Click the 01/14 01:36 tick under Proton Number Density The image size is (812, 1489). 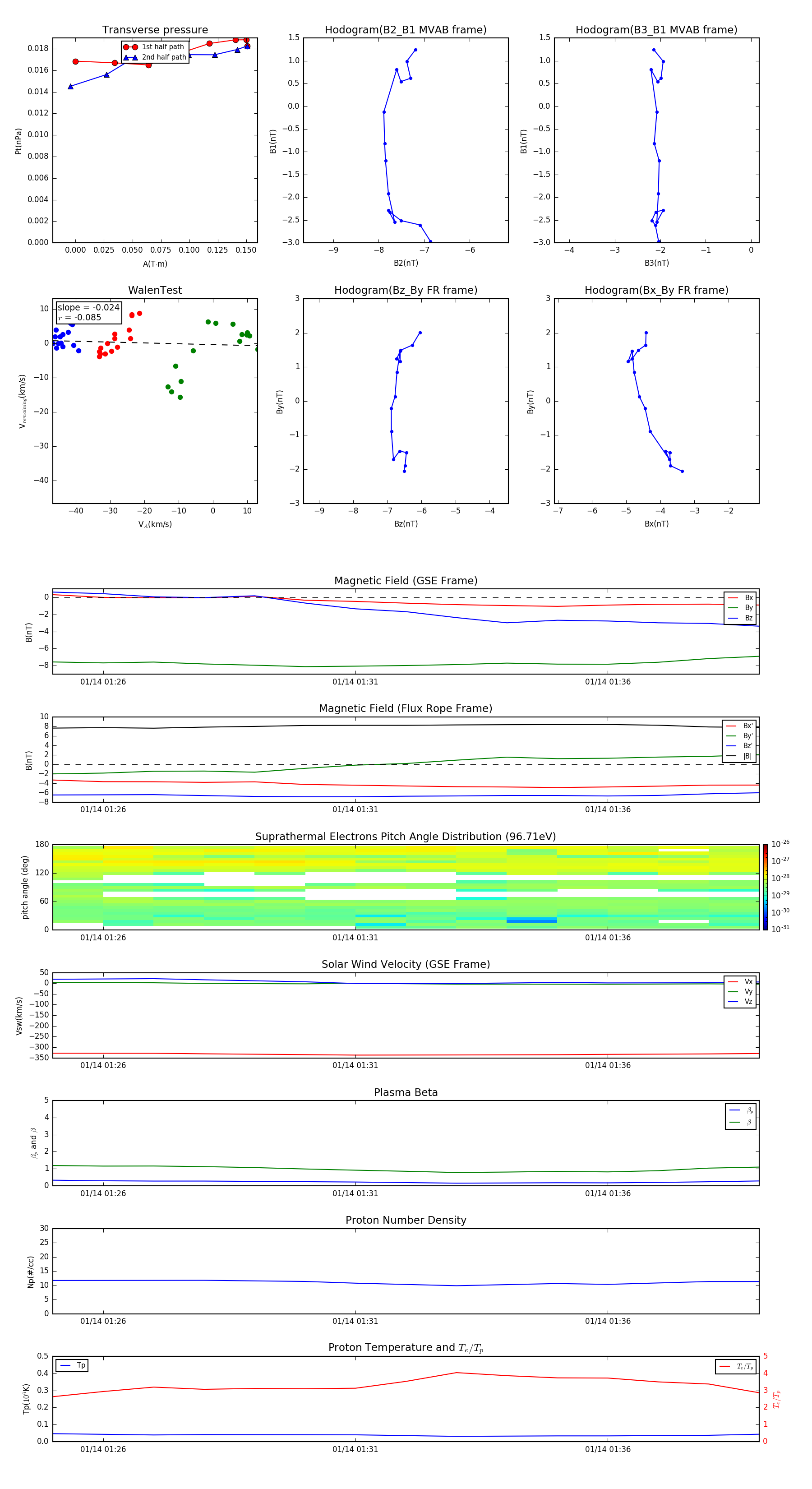(608, 1321)
